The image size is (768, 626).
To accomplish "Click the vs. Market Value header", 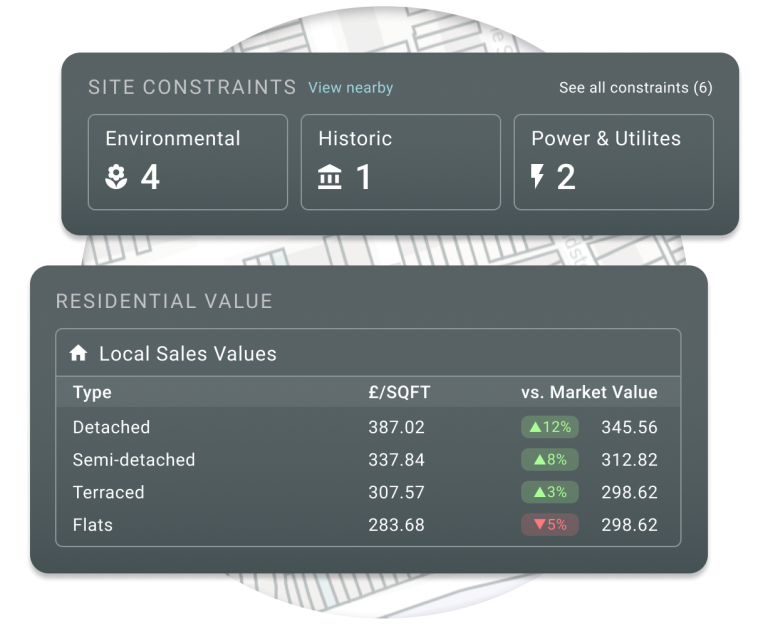I will click(x=589, y=393).
